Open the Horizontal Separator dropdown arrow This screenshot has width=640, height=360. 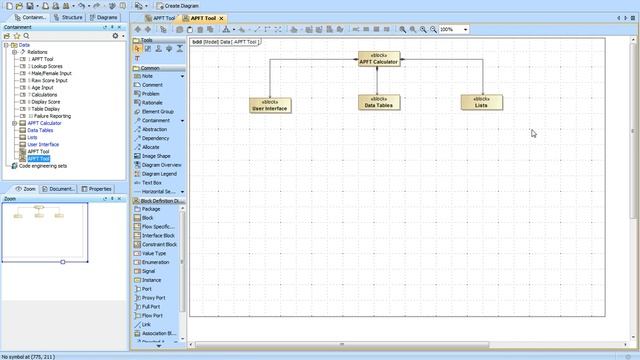182,192
